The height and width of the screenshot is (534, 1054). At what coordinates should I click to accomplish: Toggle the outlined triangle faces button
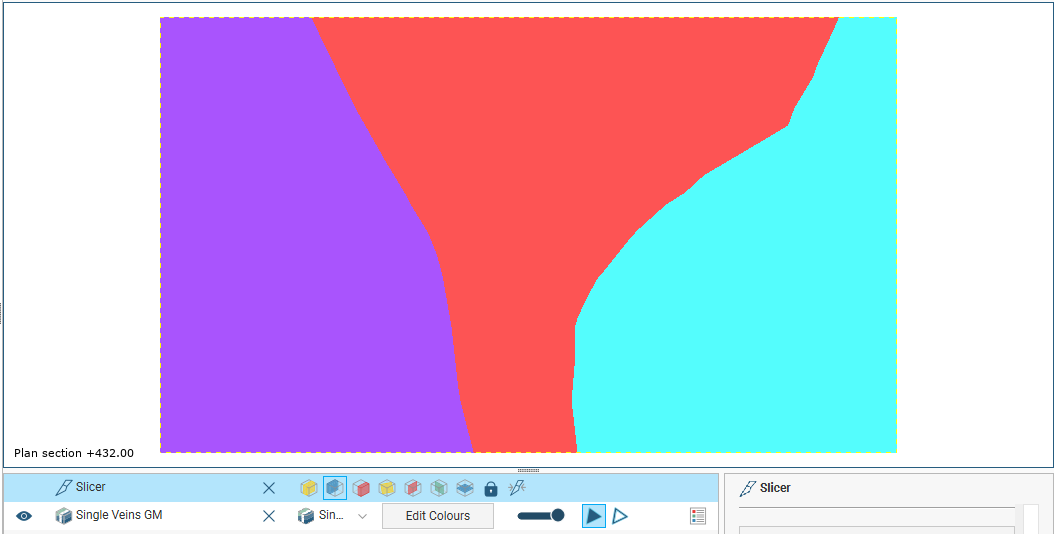(x=620, y=516)
